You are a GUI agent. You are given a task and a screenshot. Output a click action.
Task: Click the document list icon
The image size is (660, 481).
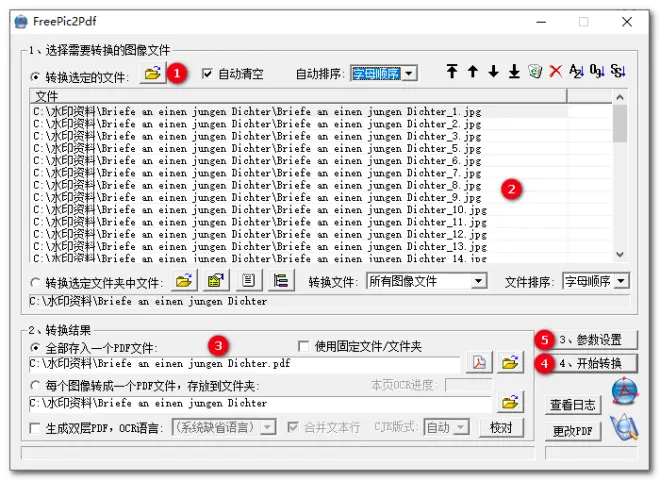248,280
